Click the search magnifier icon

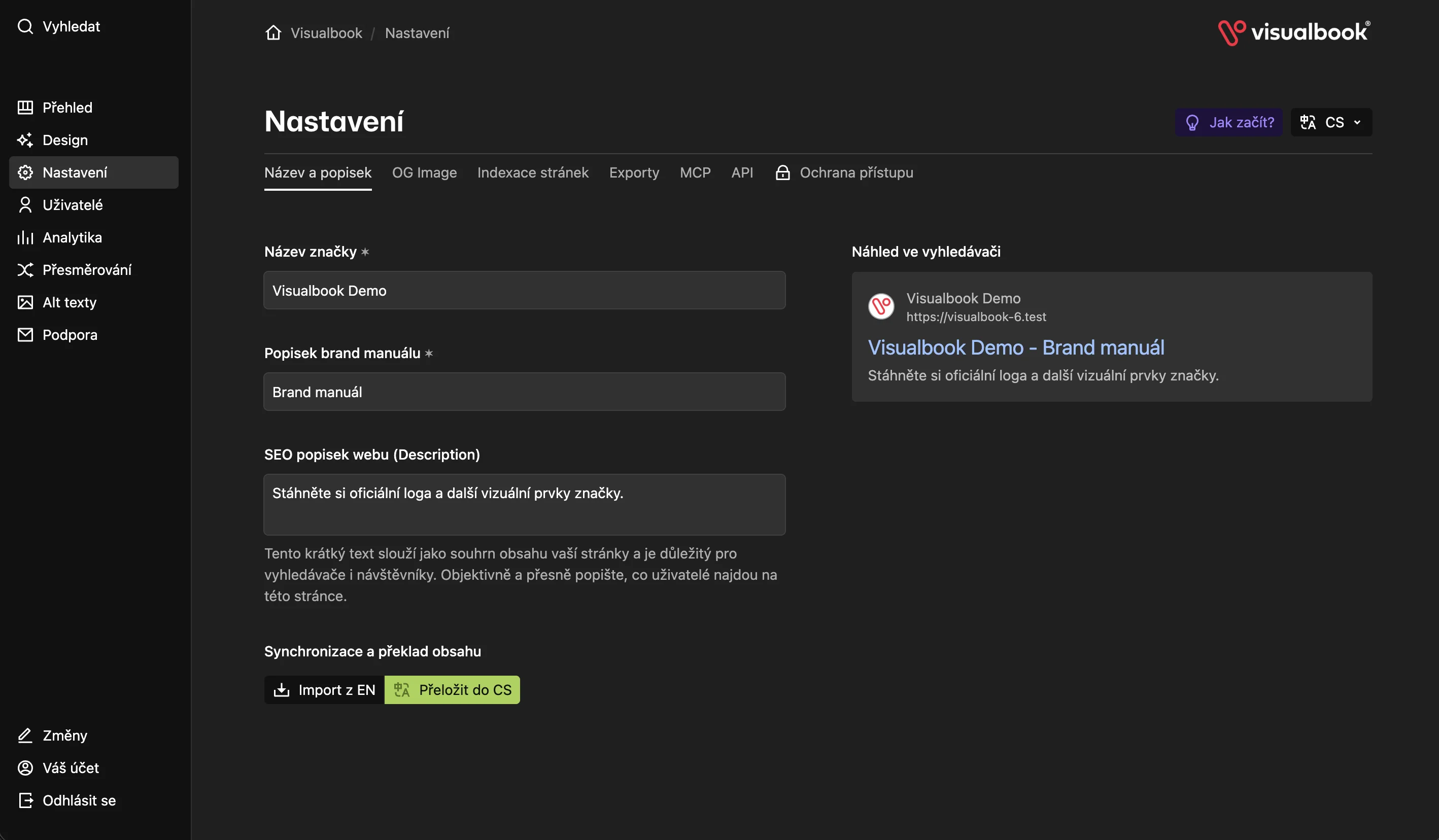tap(25, 26)
